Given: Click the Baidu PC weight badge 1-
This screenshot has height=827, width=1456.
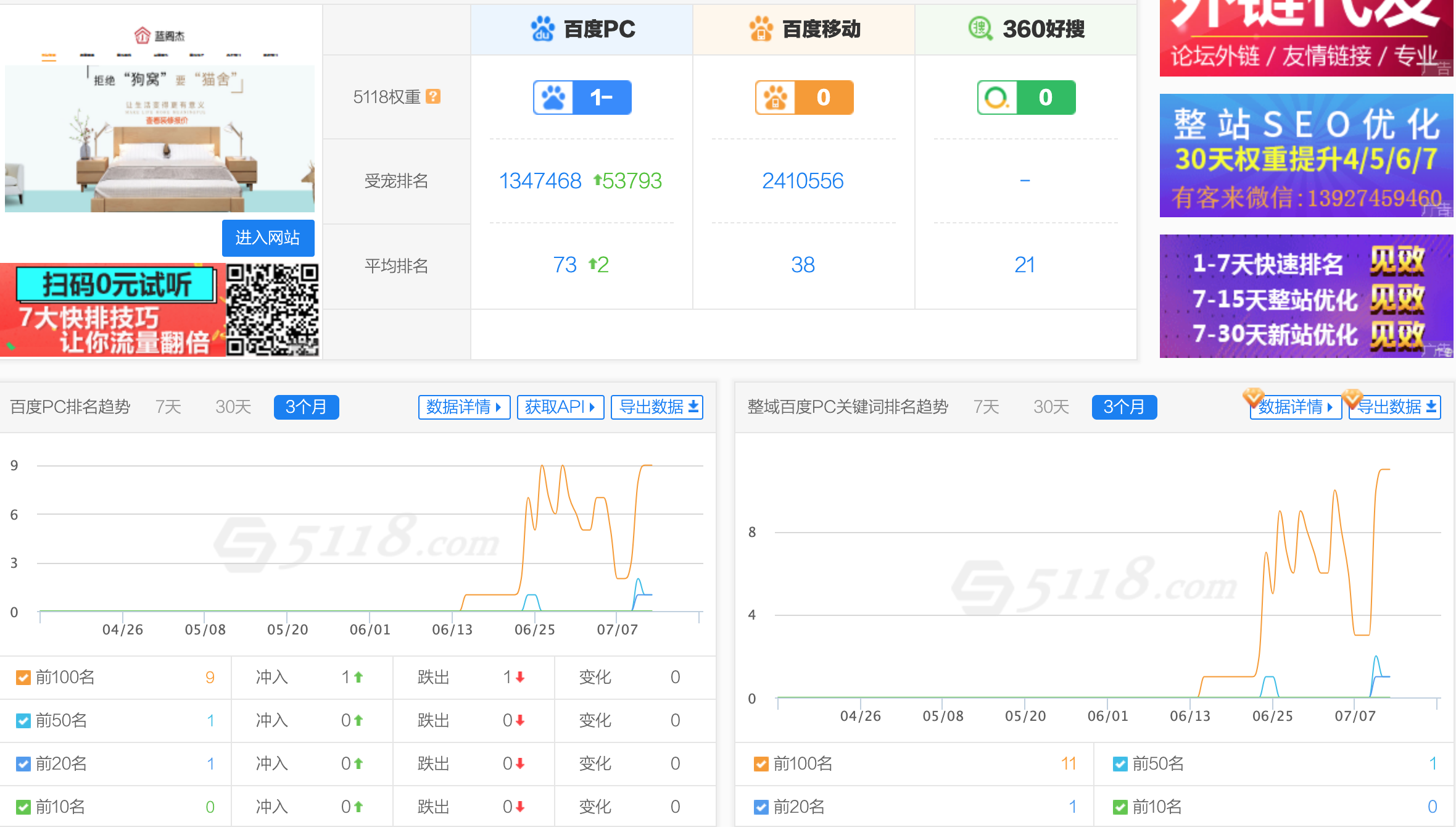Looking at the screenshot, I should click(582, 98).
